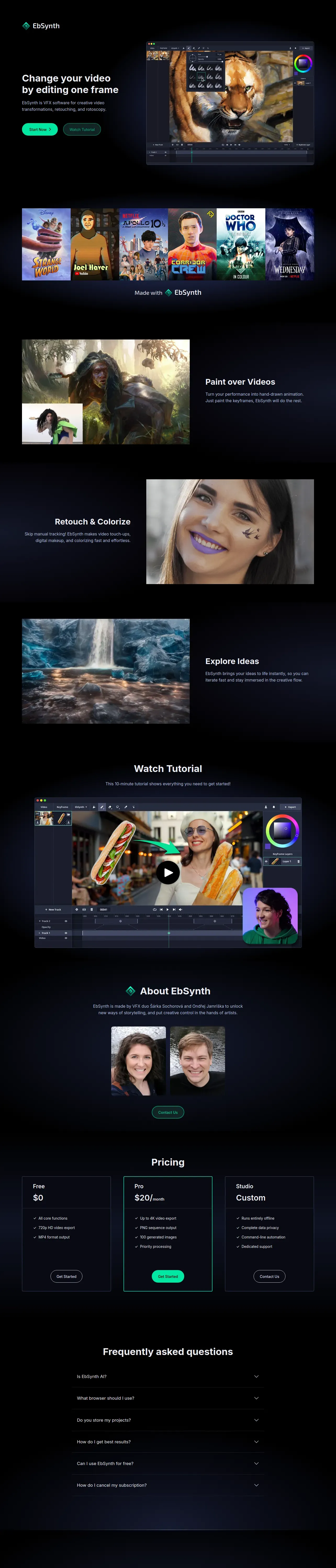Viewport: 336px width, 1568px height.
Task: Click the founder photo of the man
Action: click(x=198, y=1061)
